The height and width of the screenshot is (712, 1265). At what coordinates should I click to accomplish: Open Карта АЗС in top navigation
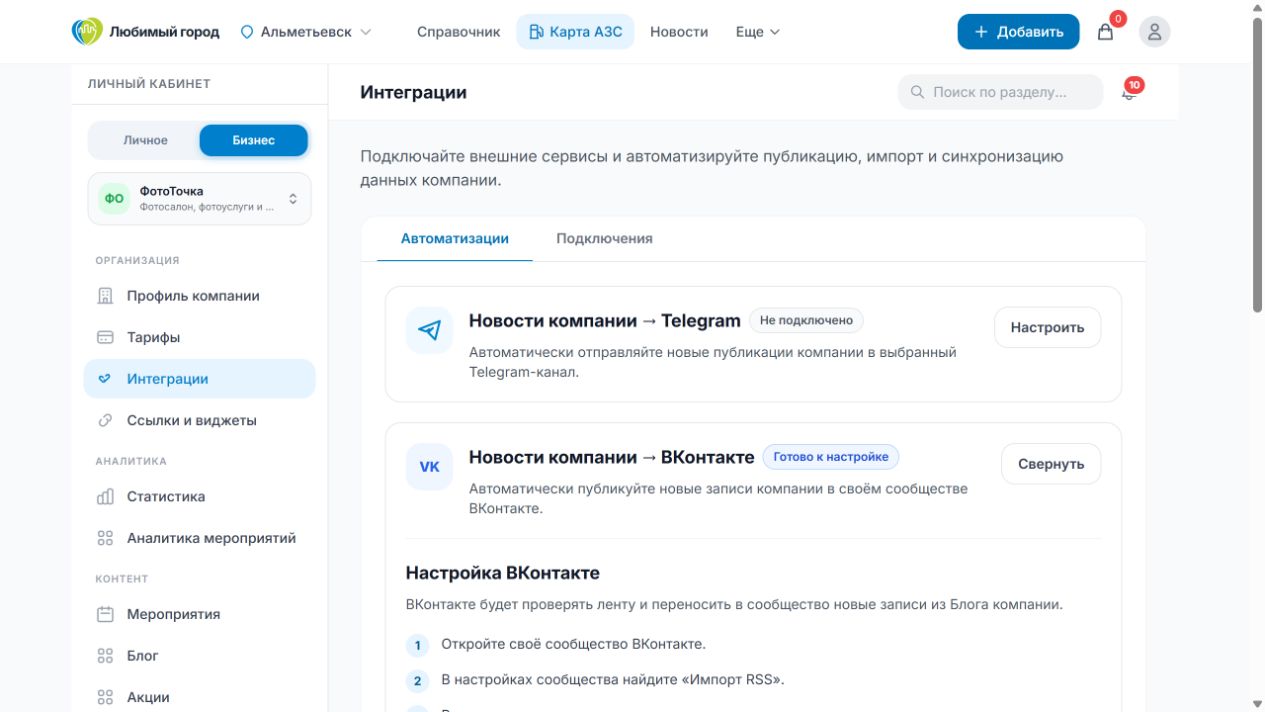tap(575, 32)
